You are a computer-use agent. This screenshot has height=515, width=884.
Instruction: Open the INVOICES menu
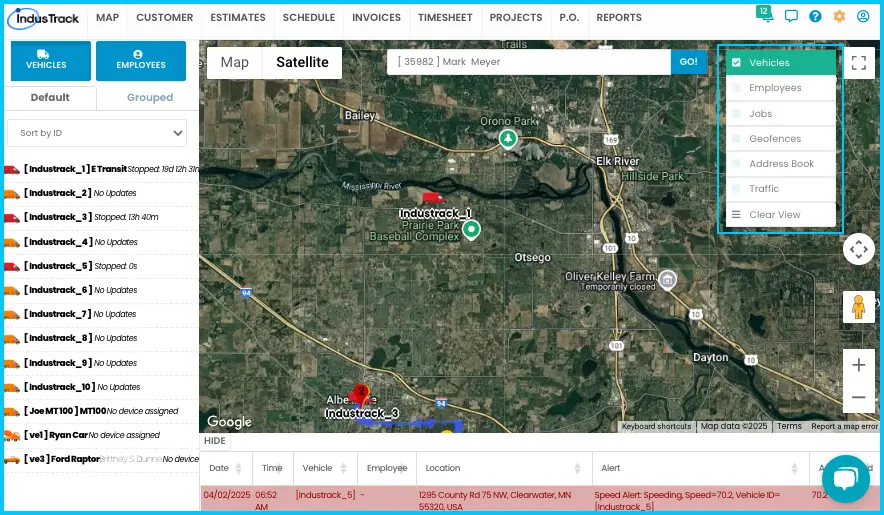(377, 17)
